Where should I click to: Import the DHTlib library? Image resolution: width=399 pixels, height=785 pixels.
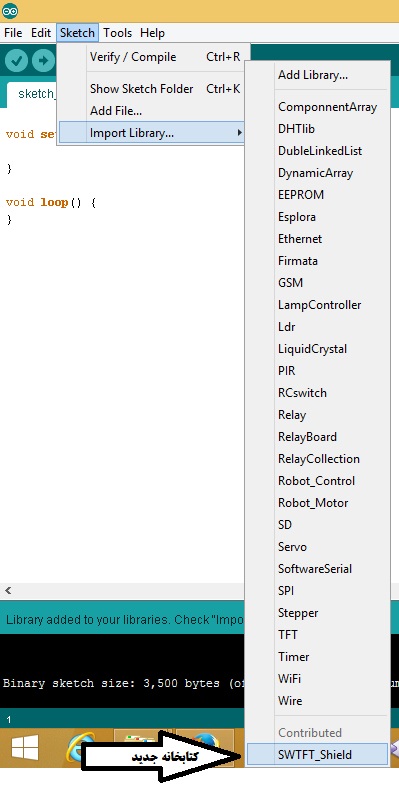(317, 129)
